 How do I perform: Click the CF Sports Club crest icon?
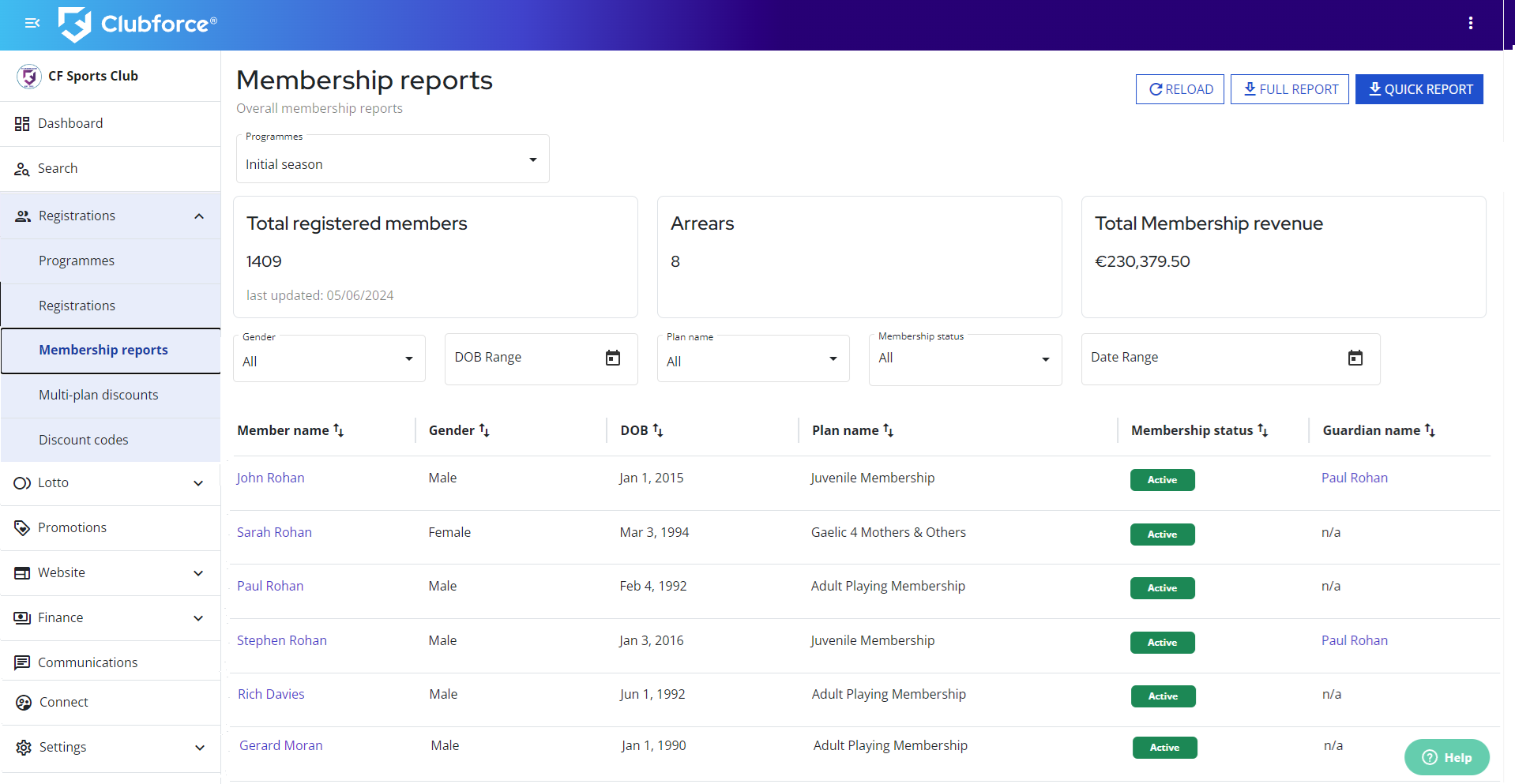(29, 77)
